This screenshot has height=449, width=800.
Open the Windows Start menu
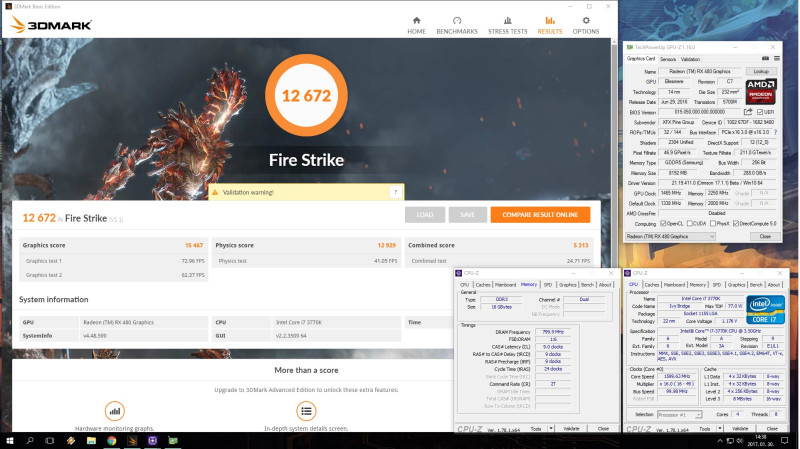coord(9,440)
